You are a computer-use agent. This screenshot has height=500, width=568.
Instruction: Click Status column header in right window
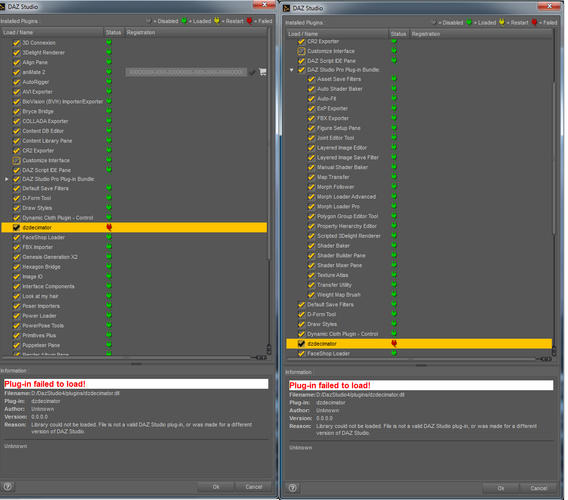(398, 34)
